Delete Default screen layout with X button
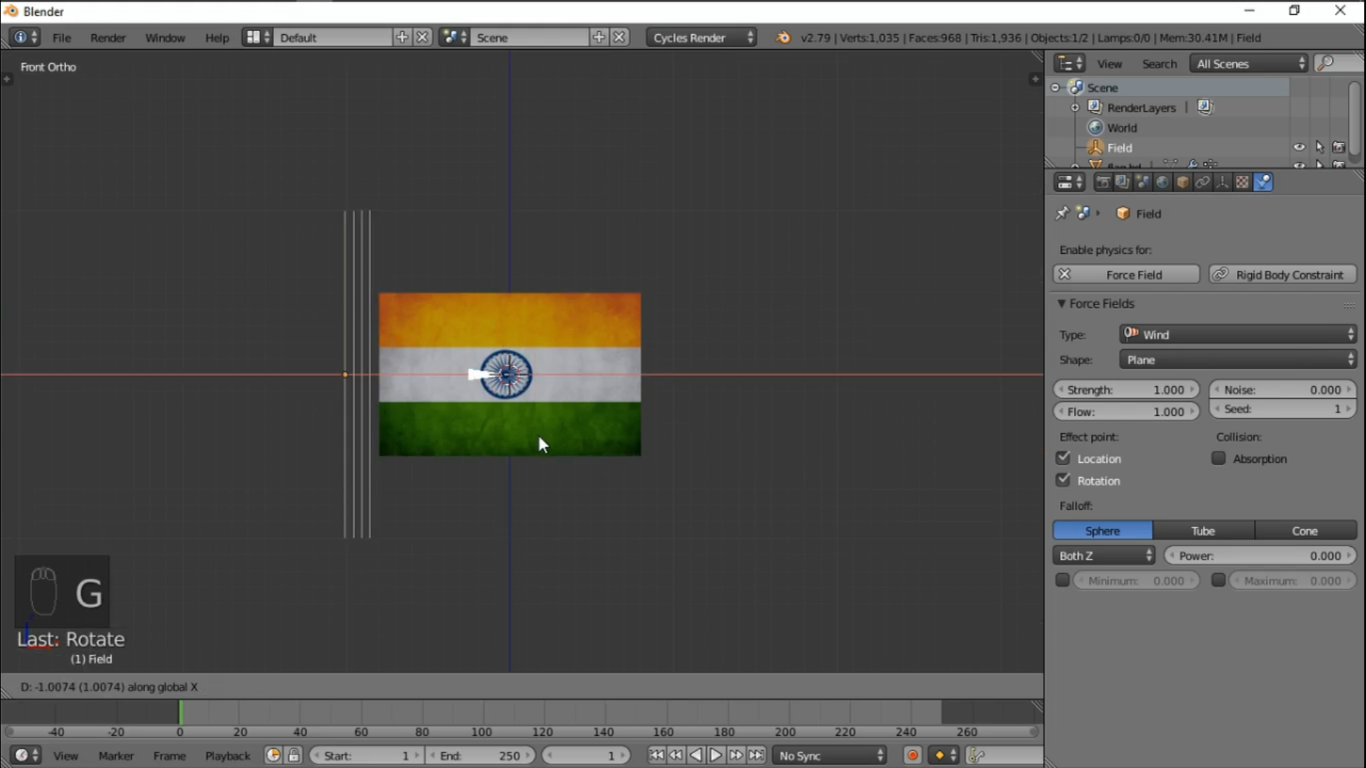 point(423,37)
